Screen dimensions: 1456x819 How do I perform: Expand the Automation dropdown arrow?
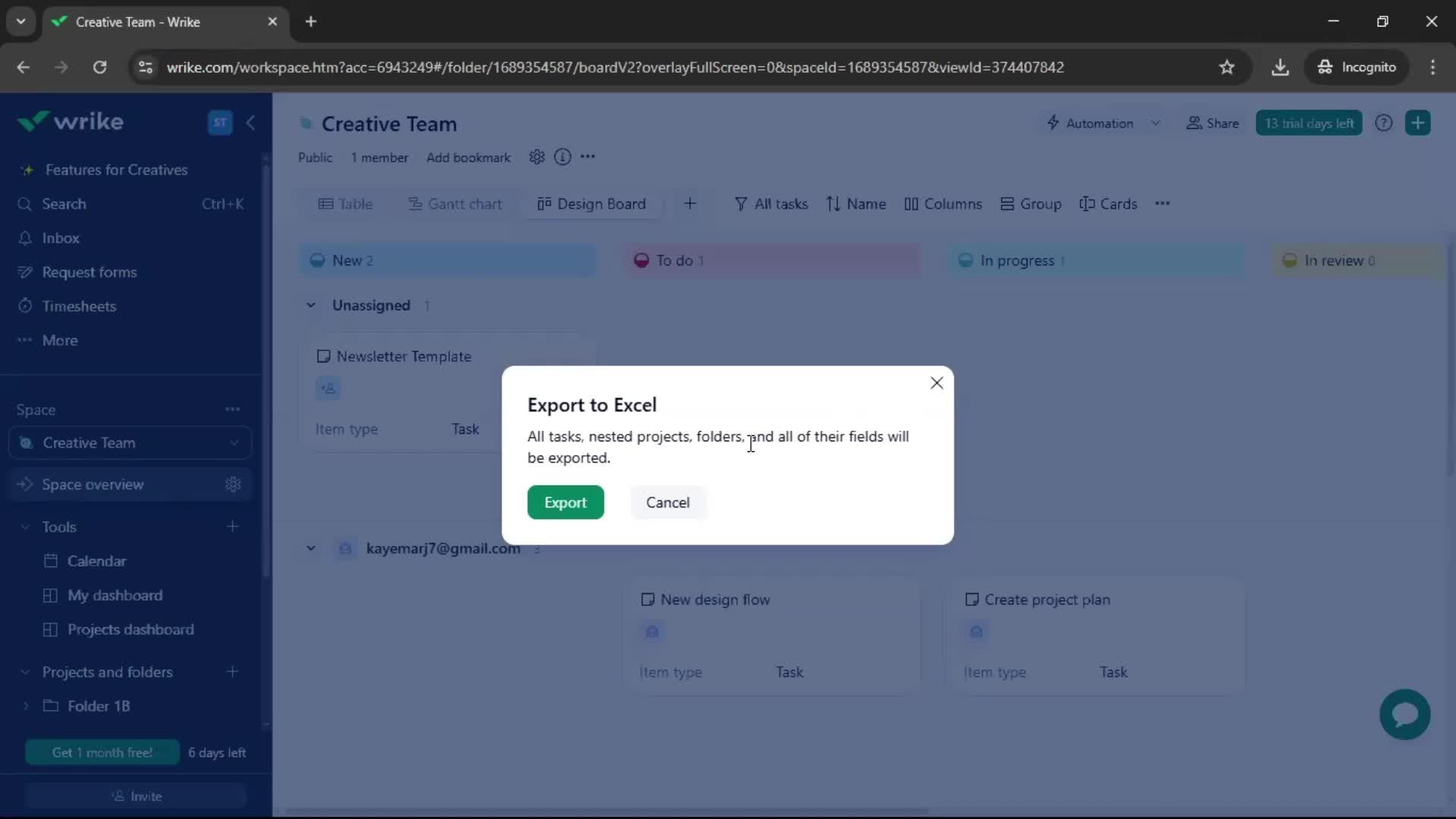[x=1155, y=123]
